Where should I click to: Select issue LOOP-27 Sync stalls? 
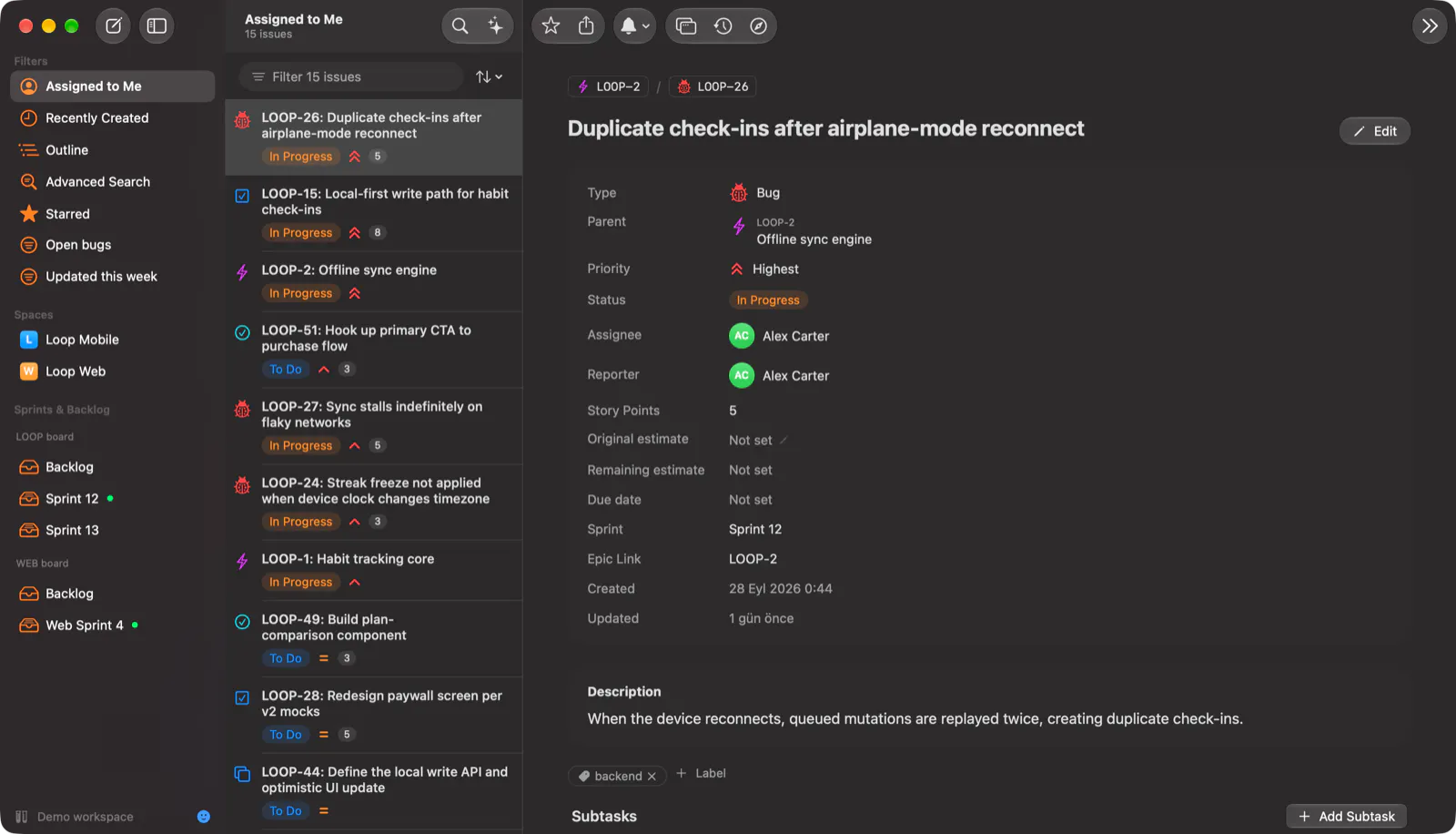click(x=374, y=426)
